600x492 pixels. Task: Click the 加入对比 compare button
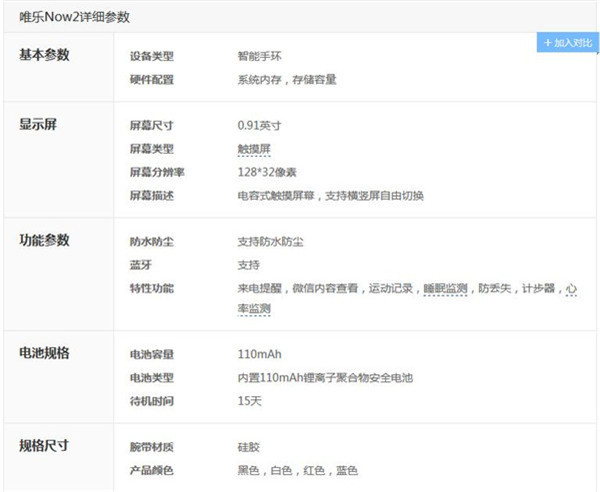(x=567, y=42)
